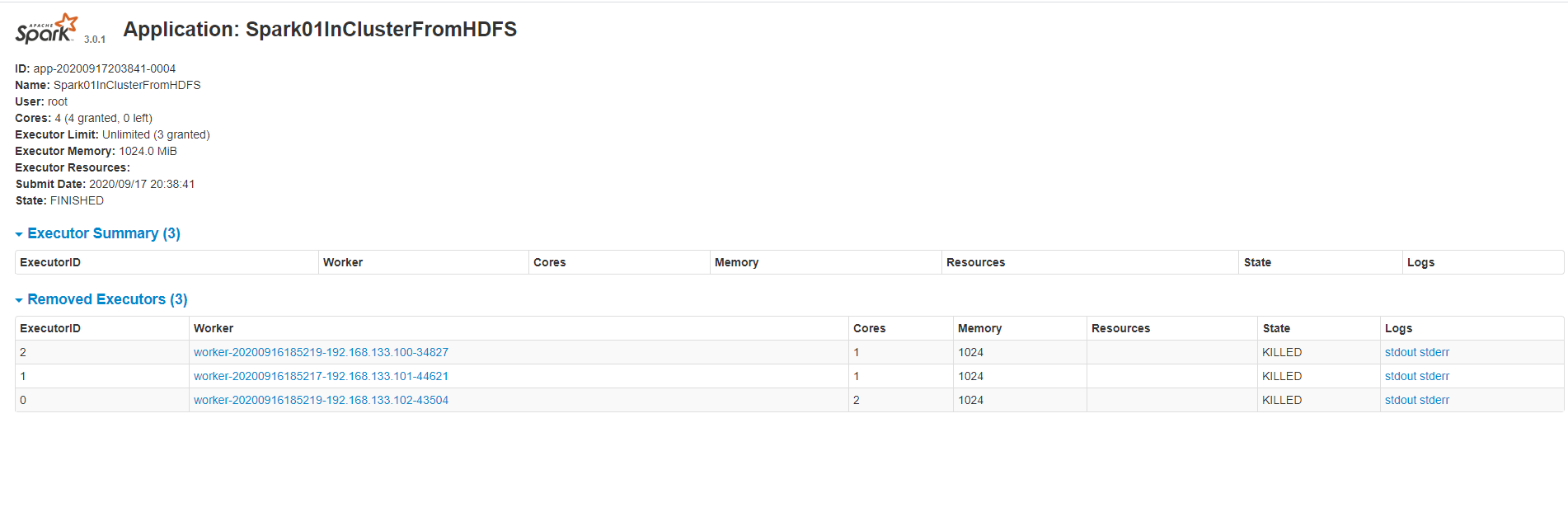Click the Executor Resources label
1568x531 pixels.
73,167
